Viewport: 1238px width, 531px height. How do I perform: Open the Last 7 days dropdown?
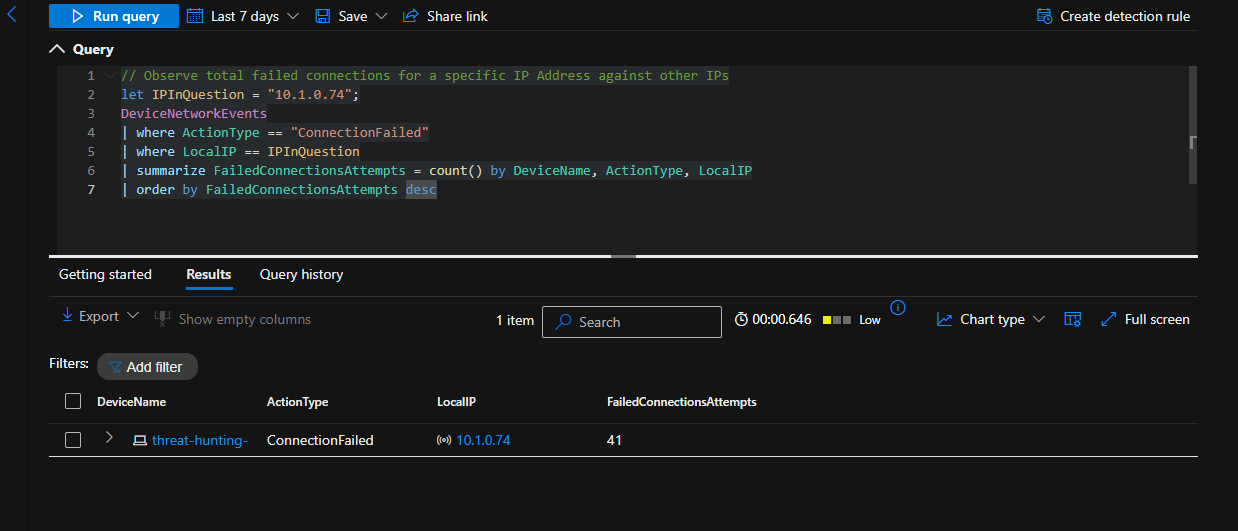243,16
